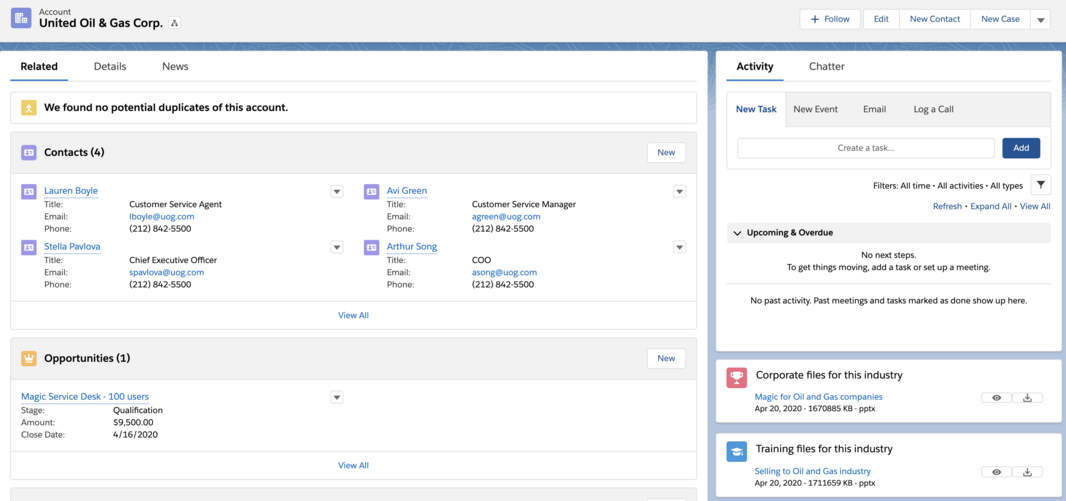The width and height of the screenshot is (1066, 501).
Task: Click the Corporate files trophy icon
Action: [x=737, y=377]
